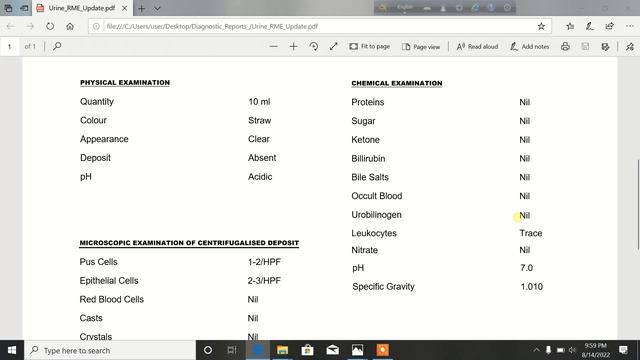640x360 pixels.
Task: Click the Epithelial Cells '2-3/HPF' value
Action: click(x=264, y=281)
